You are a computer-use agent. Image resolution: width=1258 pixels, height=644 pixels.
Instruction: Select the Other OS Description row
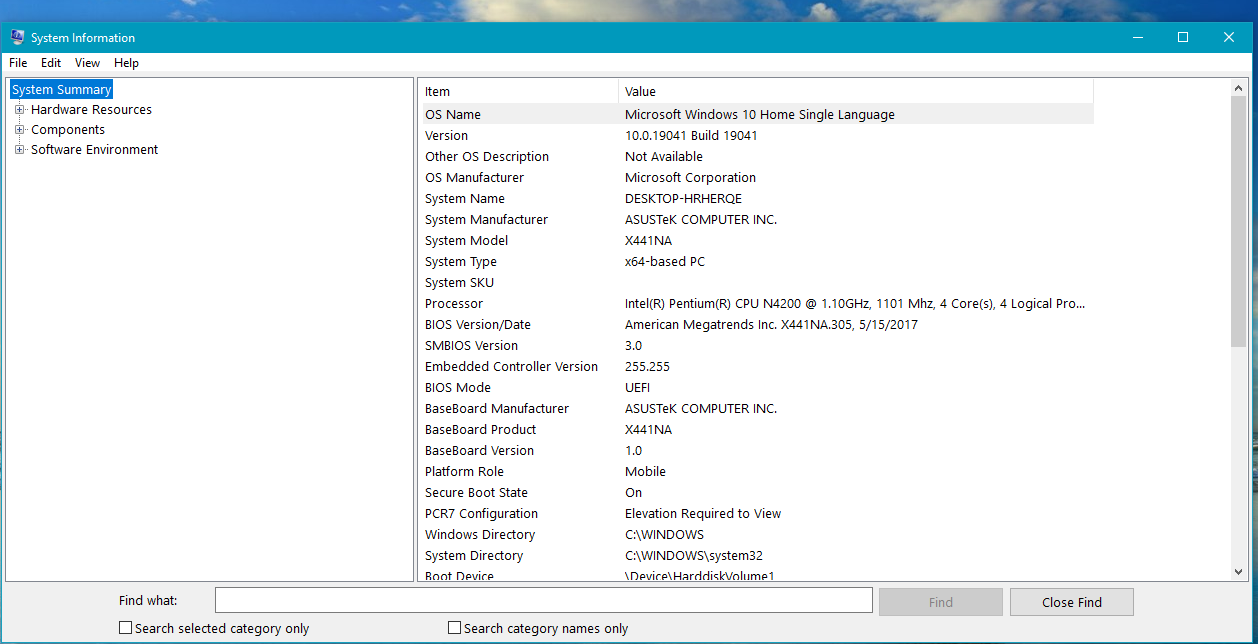click(x=757, y=156)
